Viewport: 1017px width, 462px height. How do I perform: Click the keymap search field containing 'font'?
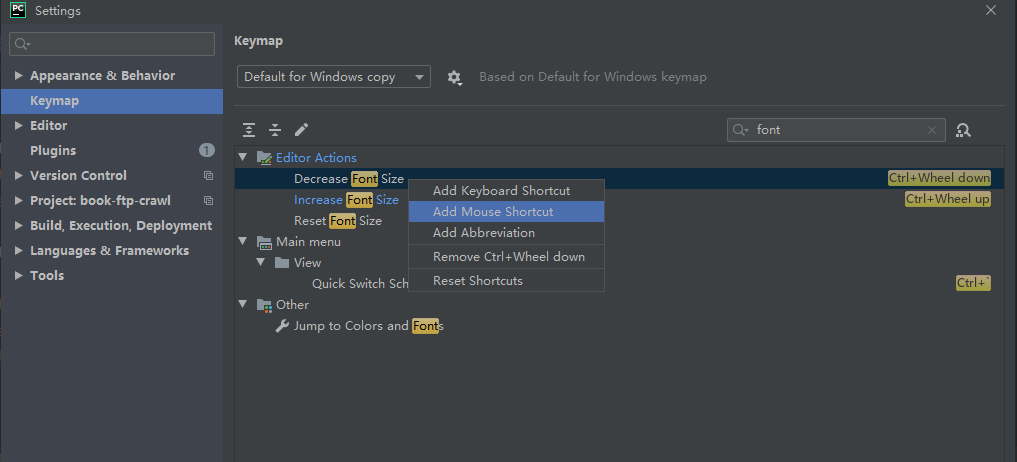836,130
